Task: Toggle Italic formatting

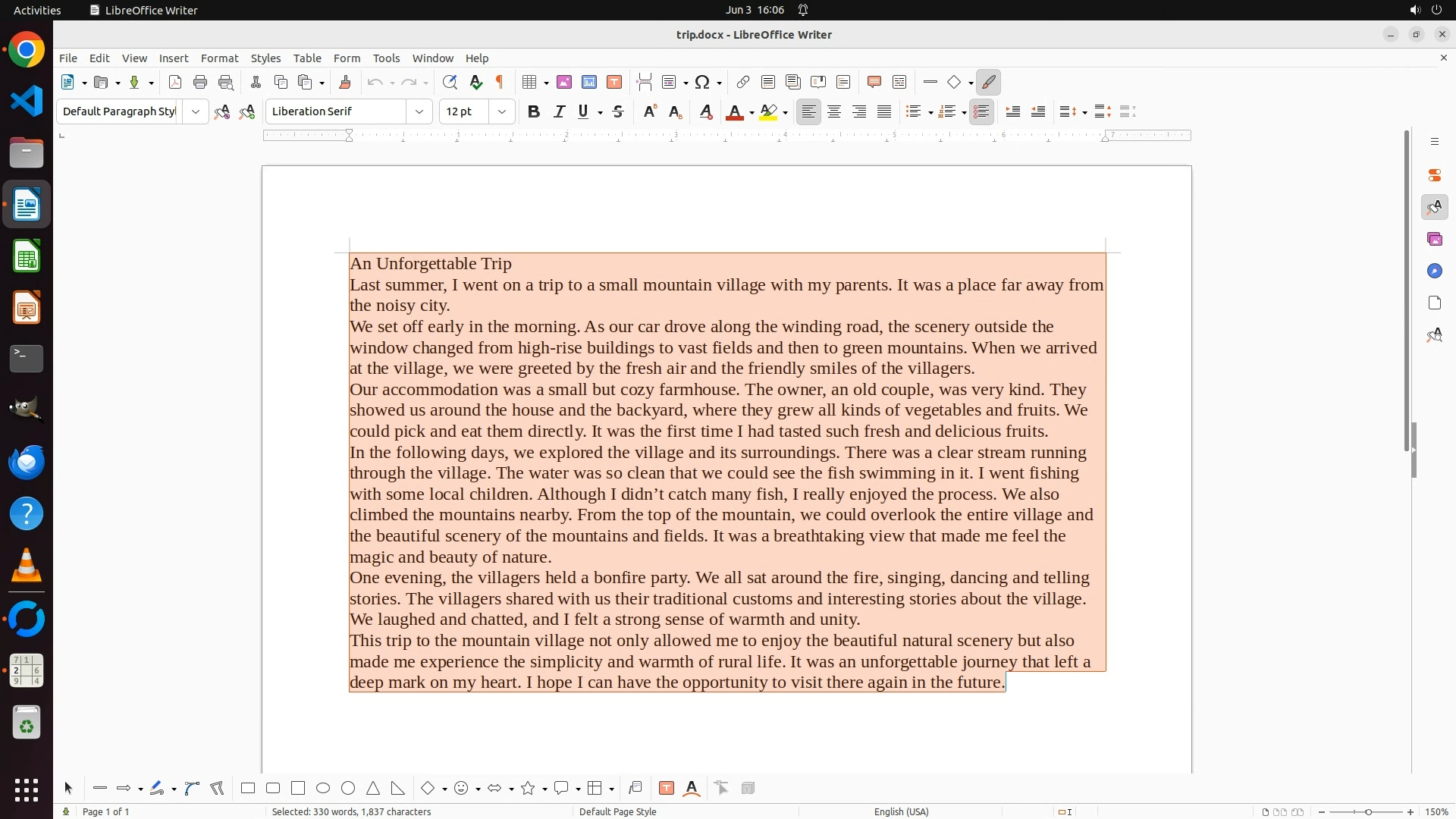Action: pos(560,112)
